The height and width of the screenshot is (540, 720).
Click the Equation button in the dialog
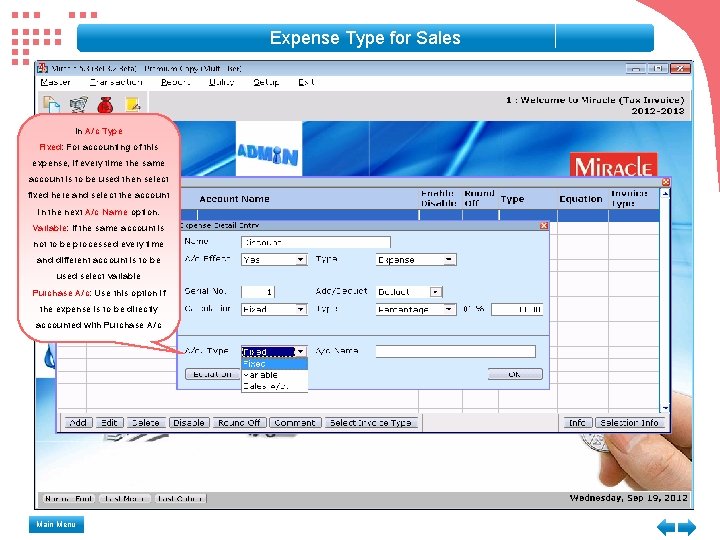pyautogui.click(x=212, y=374)
